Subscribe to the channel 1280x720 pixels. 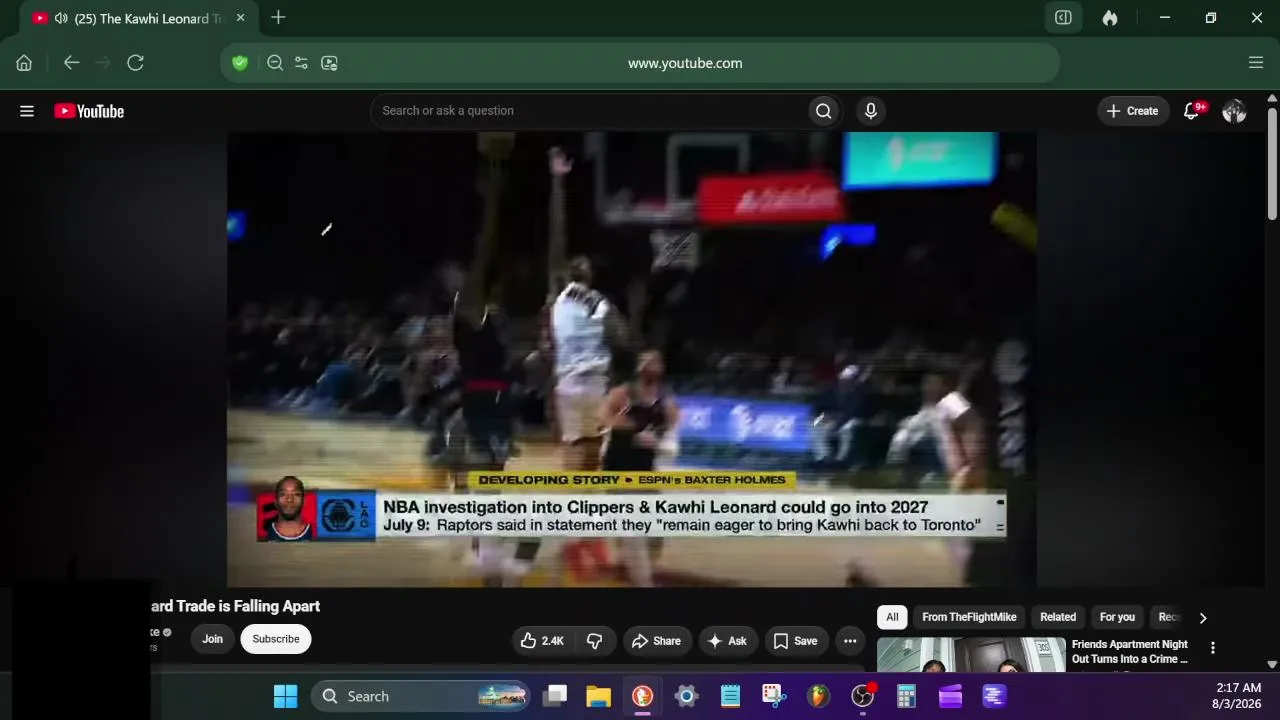tap(276, 639)
